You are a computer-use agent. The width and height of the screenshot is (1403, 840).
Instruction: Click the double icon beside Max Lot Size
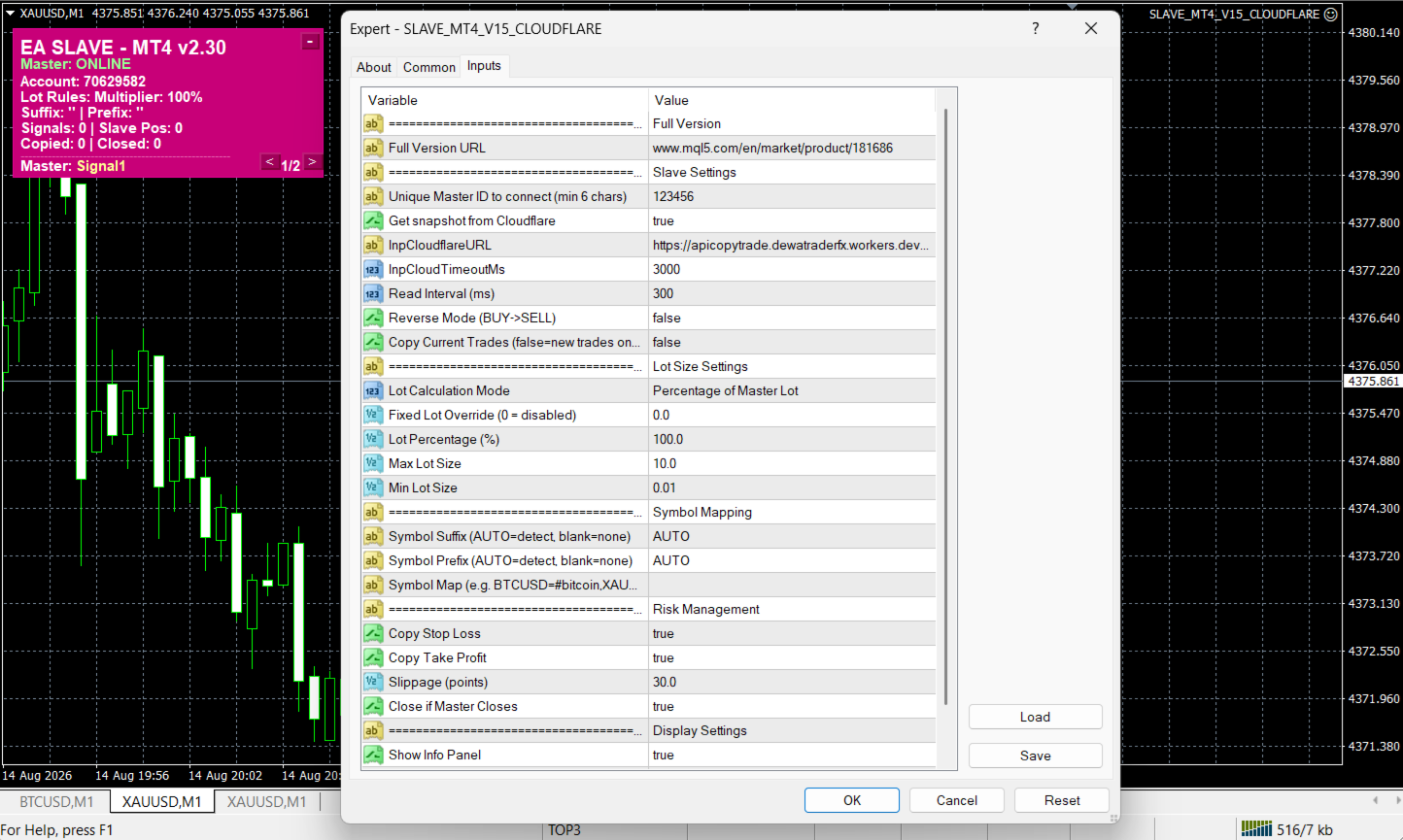click(x=373, y=463)
